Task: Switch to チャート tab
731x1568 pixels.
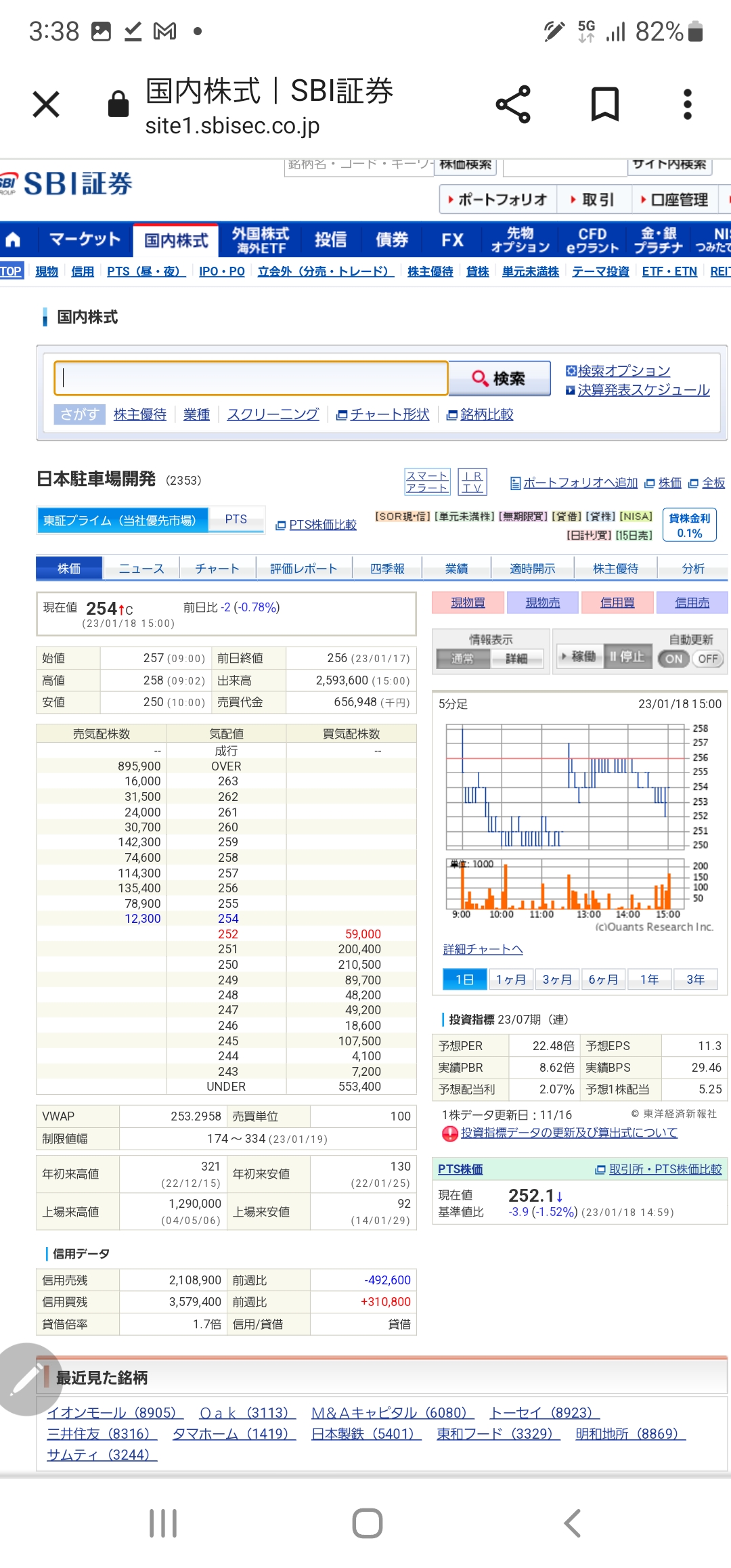Action: pos(217,568)
